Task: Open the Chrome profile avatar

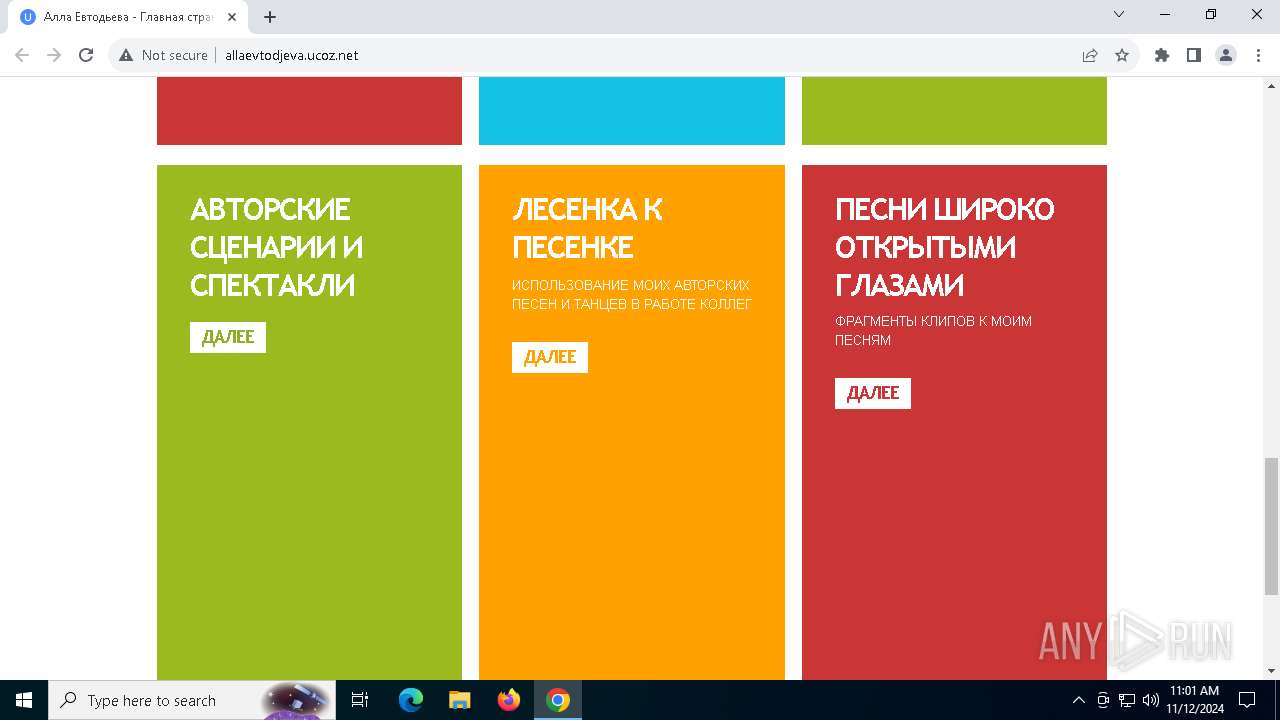Action: [x=1226, y=55]
